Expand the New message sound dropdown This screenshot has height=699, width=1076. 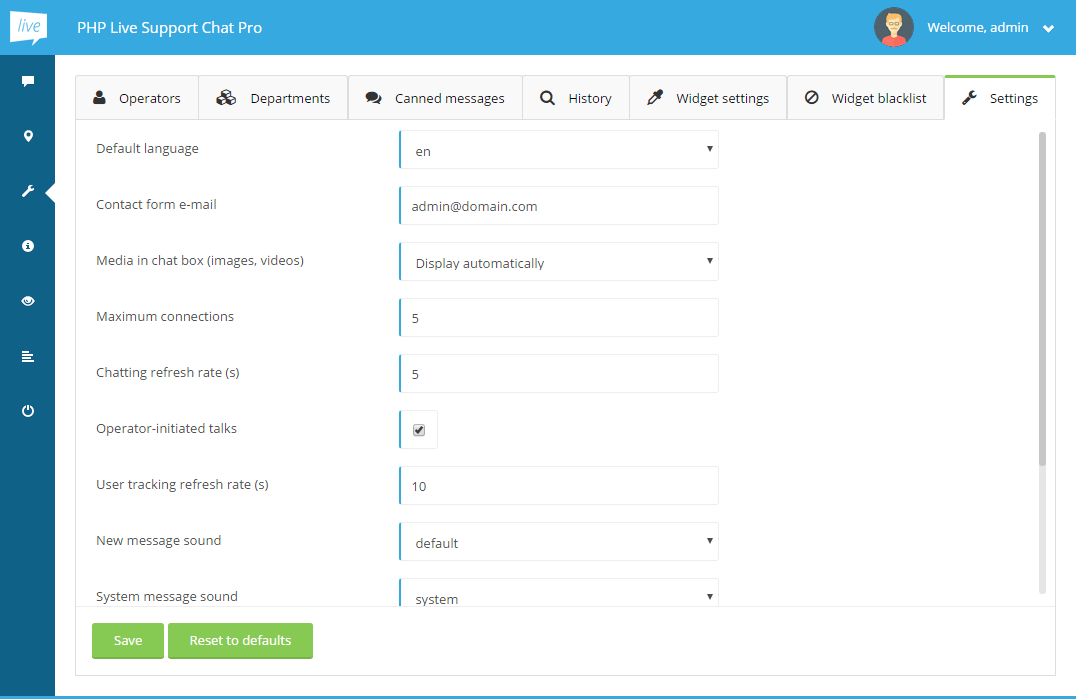tap(559, 542)
